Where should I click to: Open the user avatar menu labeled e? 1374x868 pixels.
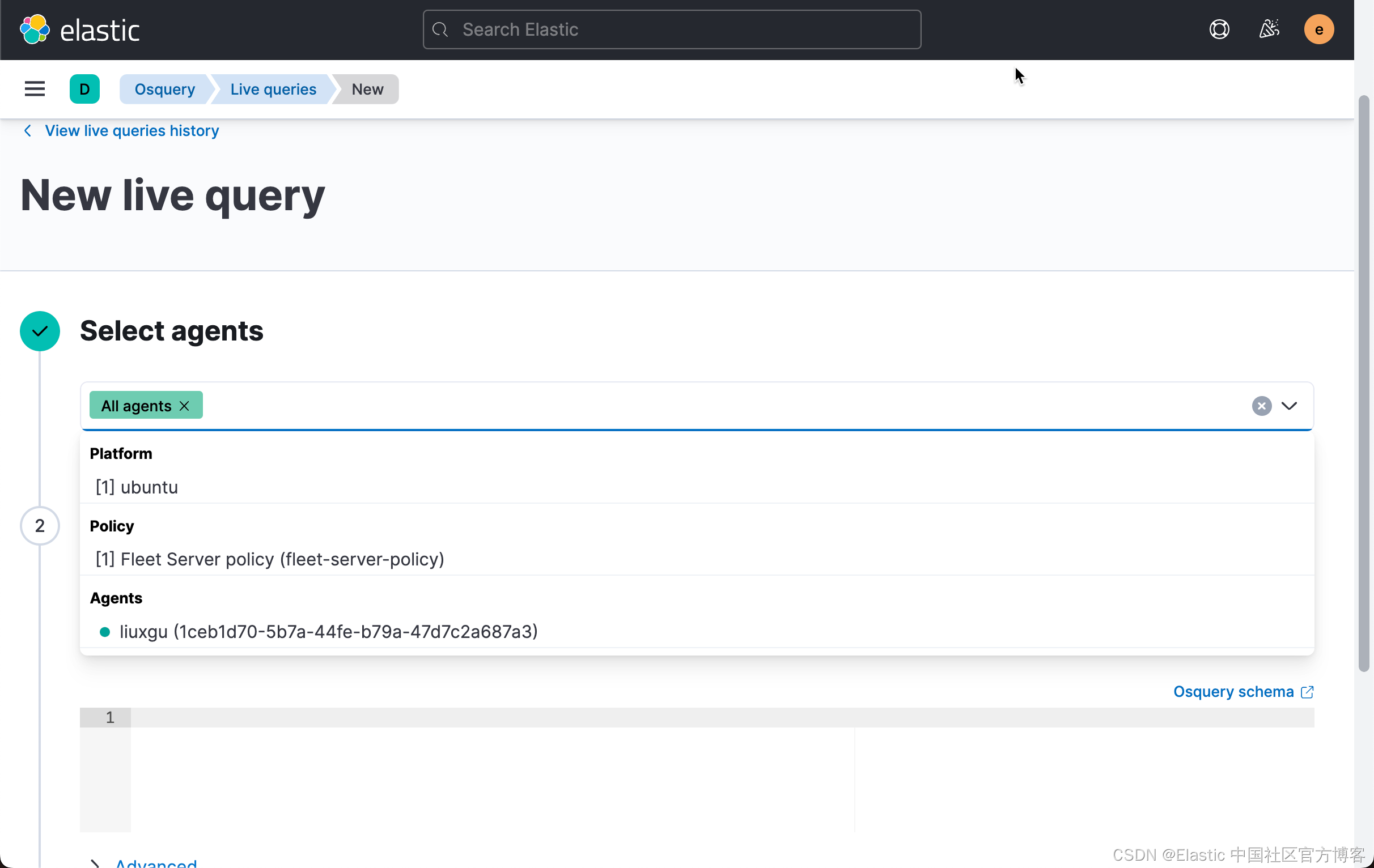pos(1318,29)
